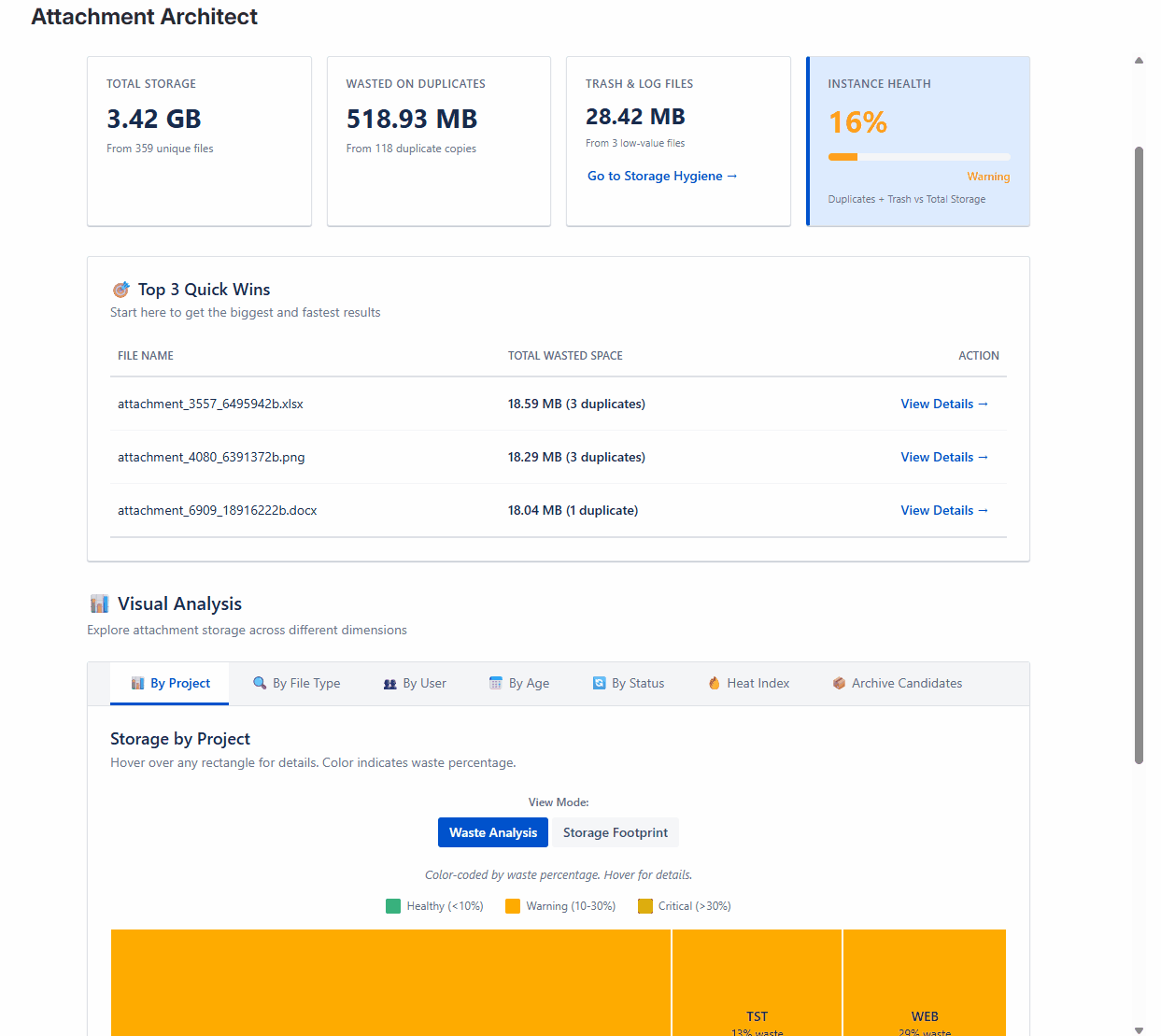
Task: Click View Details for attachment_6909_18916222b.docx
Action: [x=944, y=510]
